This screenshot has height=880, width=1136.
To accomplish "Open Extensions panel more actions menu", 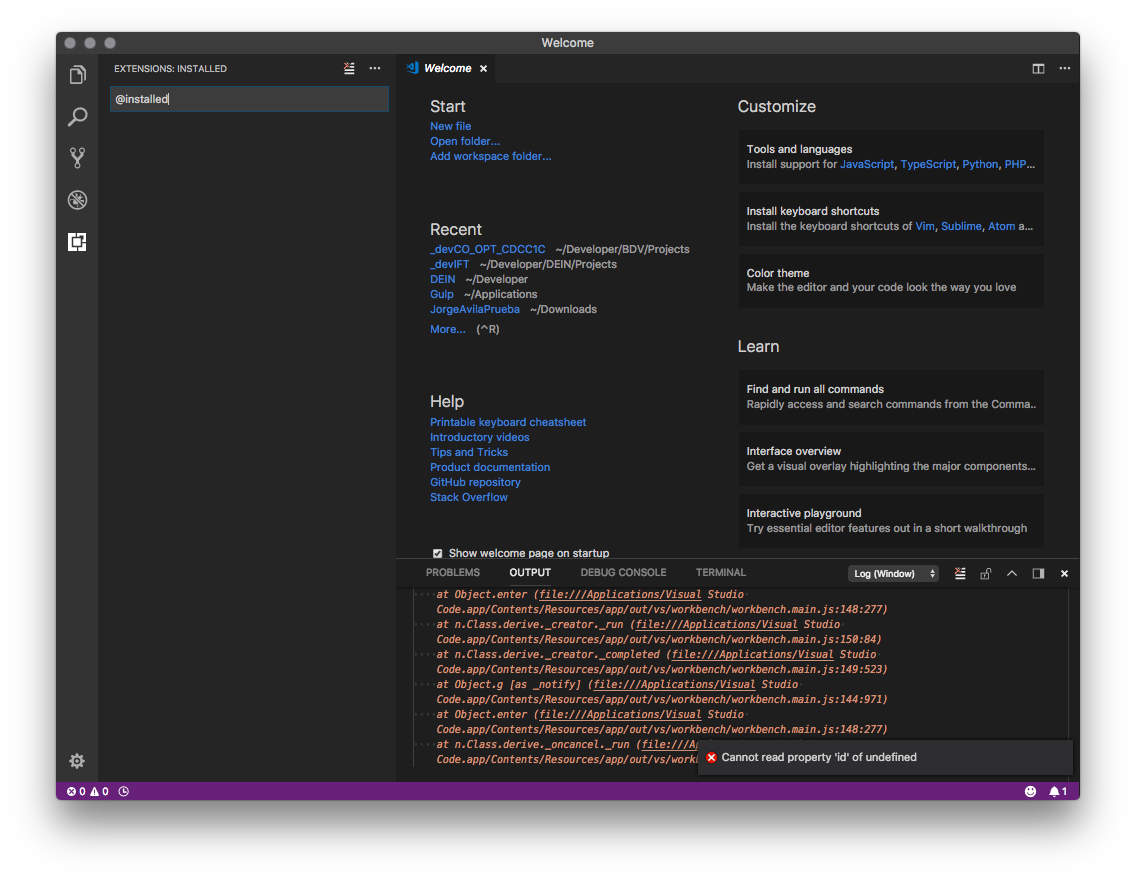I will [x=375, y=68].
